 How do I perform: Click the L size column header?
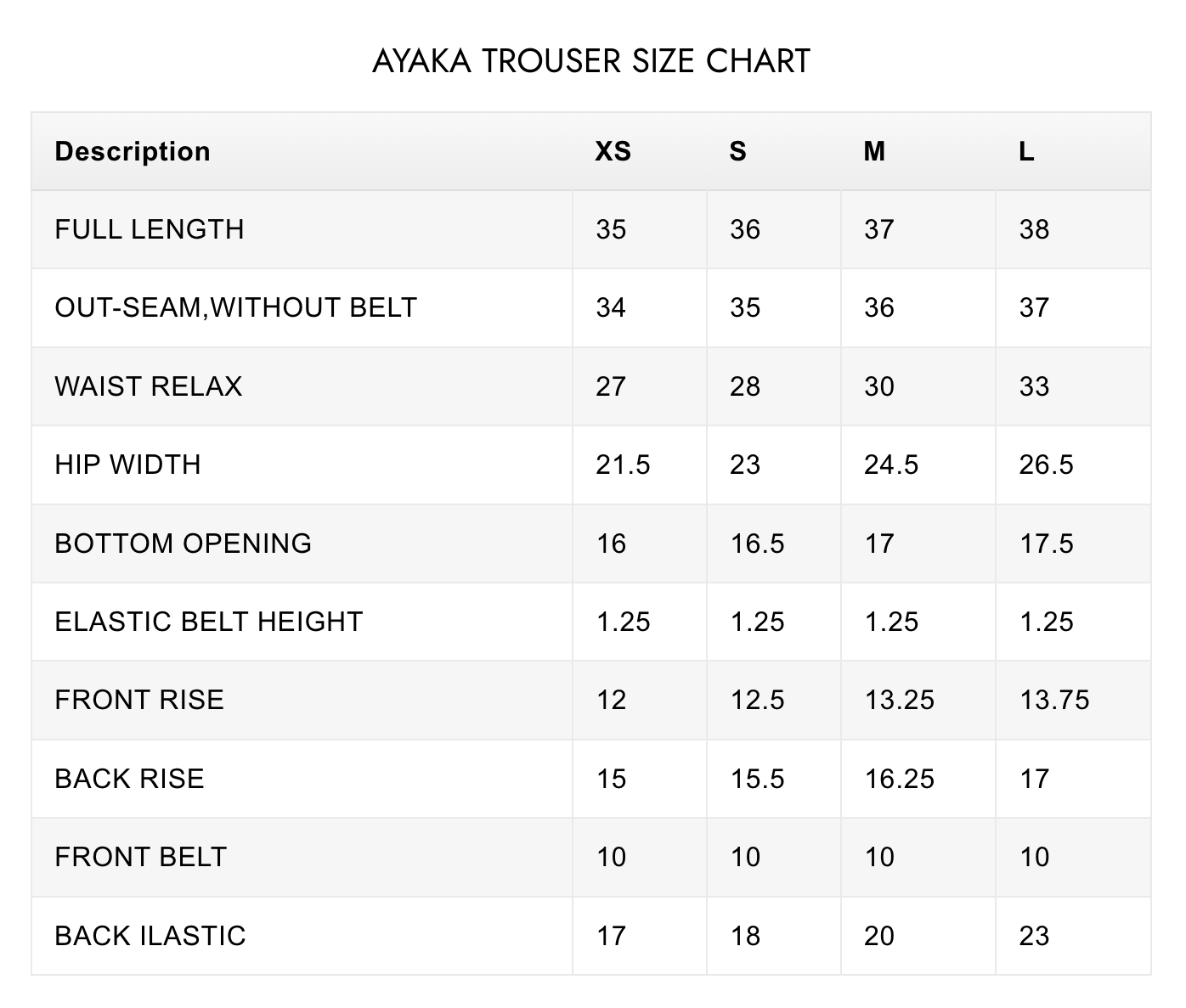pos(1026,151)
